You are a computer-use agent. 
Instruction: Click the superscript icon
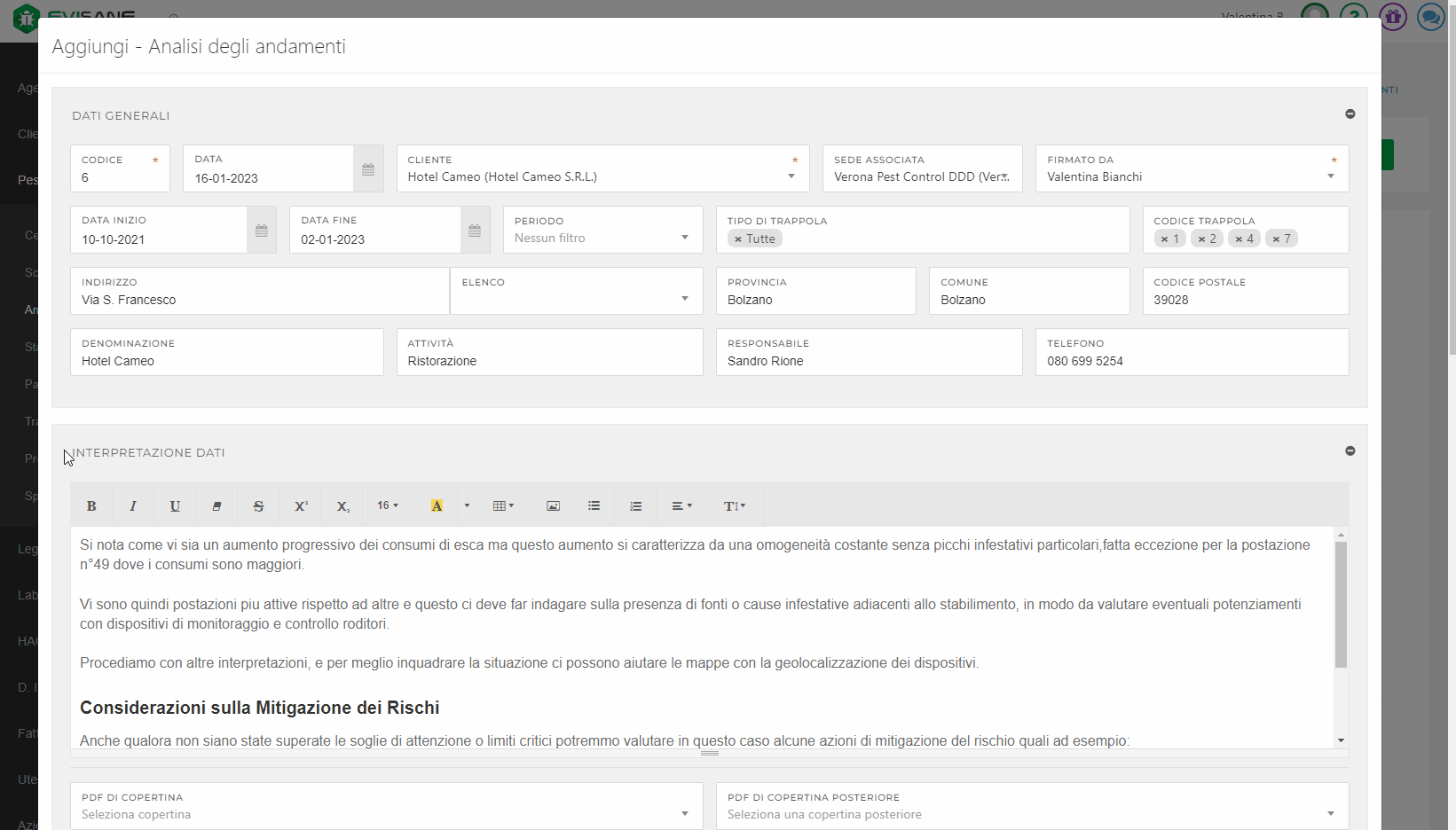coord(301,506)
